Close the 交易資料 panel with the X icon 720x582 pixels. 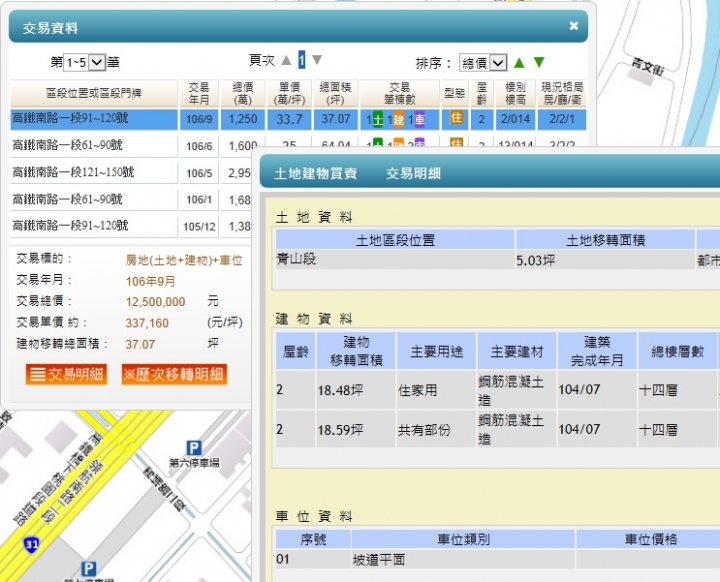coord(574,26)
